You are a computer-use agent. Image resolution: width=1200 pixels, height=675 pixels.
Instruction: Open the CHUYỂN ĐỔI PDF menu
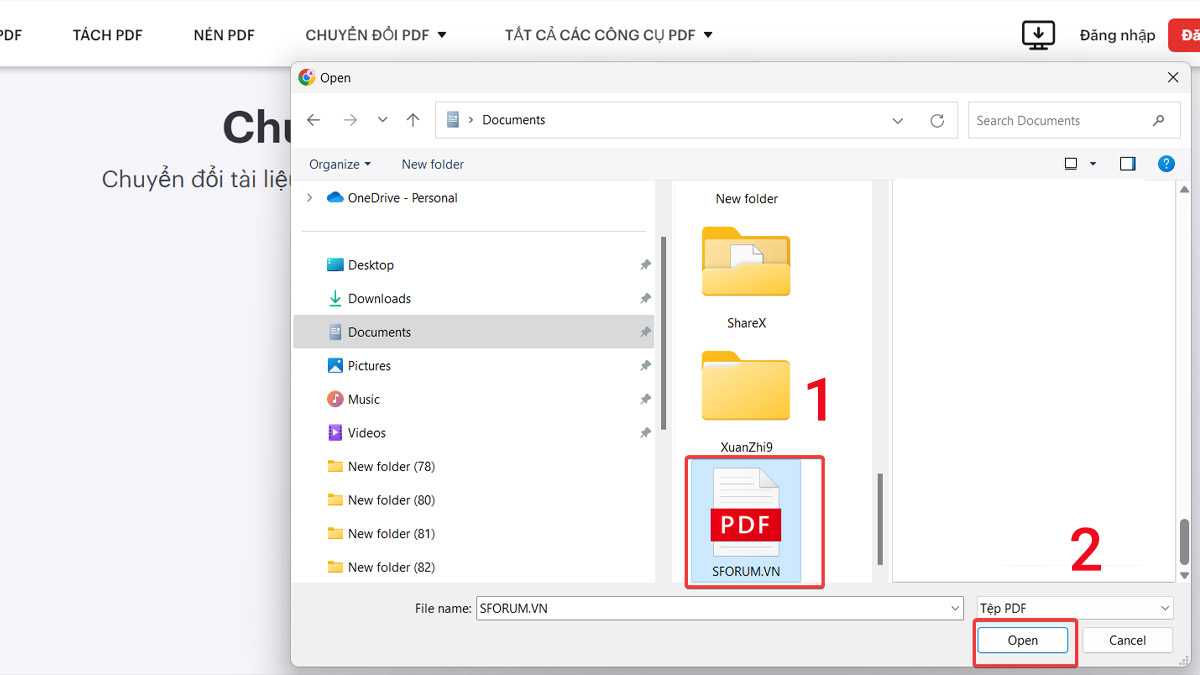pos(376,35)
